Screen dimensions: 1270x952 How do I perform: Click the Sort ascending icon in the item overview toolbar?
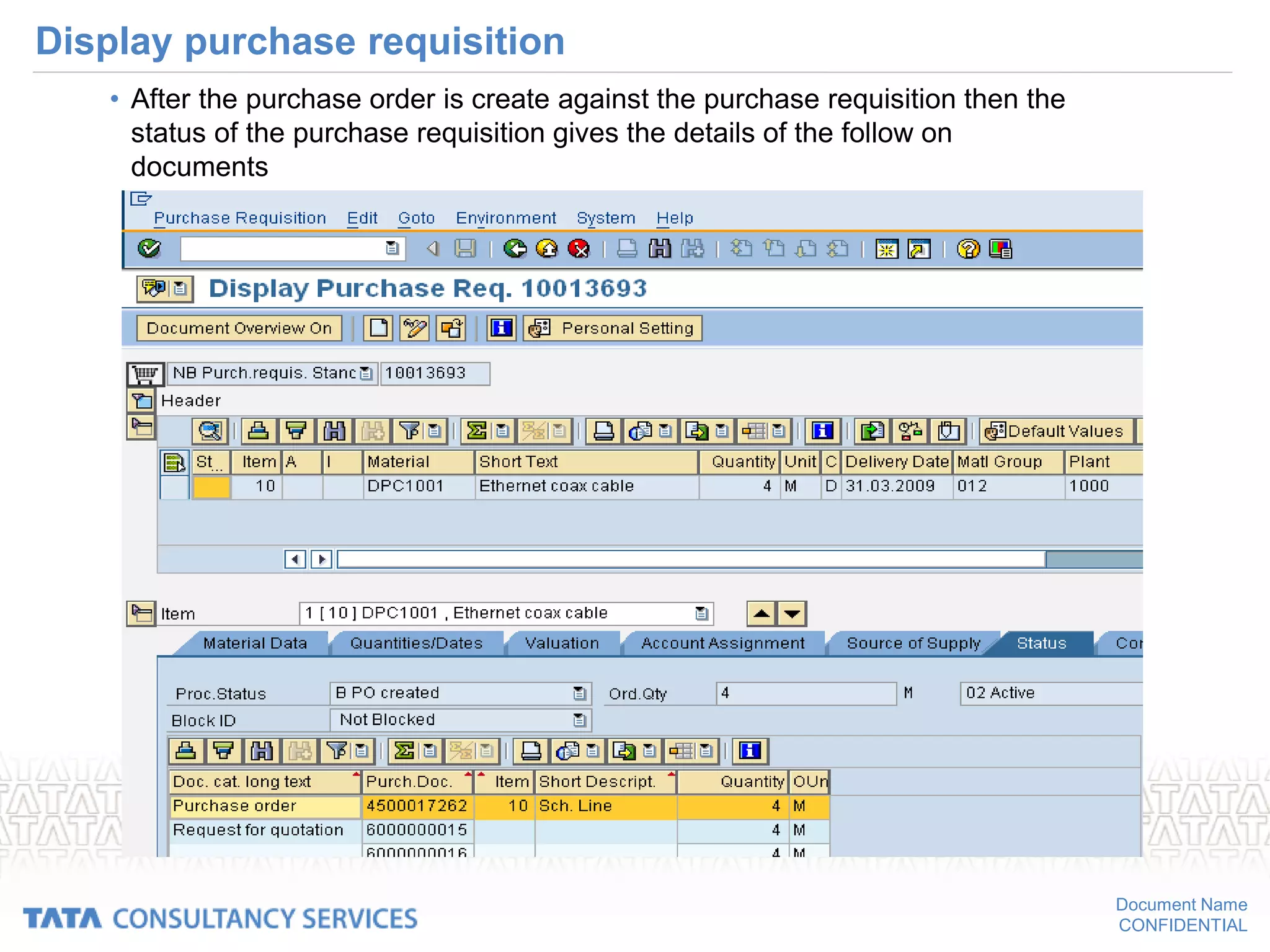(259, 431)
